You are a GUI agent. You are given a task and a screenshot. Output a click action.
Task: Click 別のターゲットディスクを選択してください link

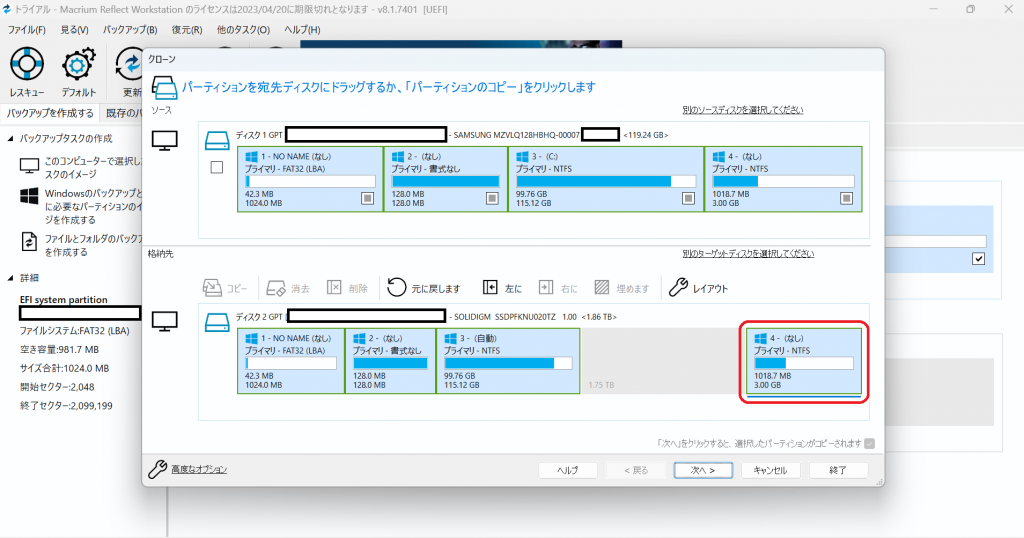coord(748,253)
